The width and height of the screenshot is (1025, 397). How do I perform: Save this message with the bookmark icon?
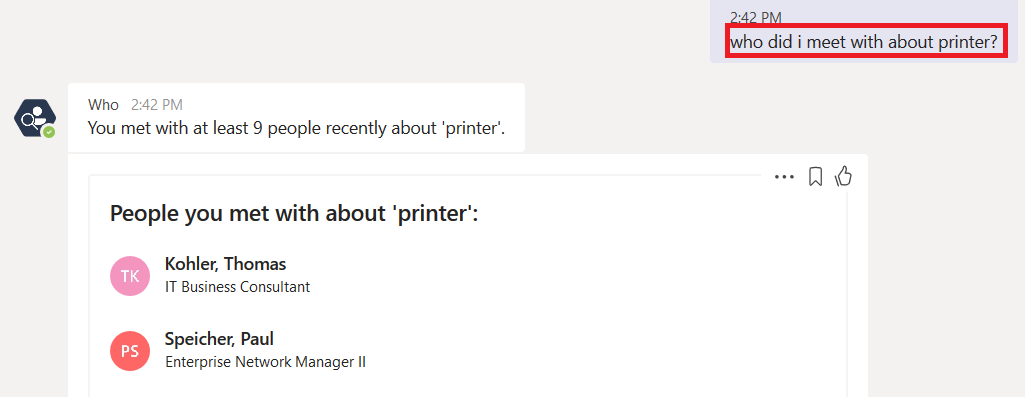coord(815,177)
